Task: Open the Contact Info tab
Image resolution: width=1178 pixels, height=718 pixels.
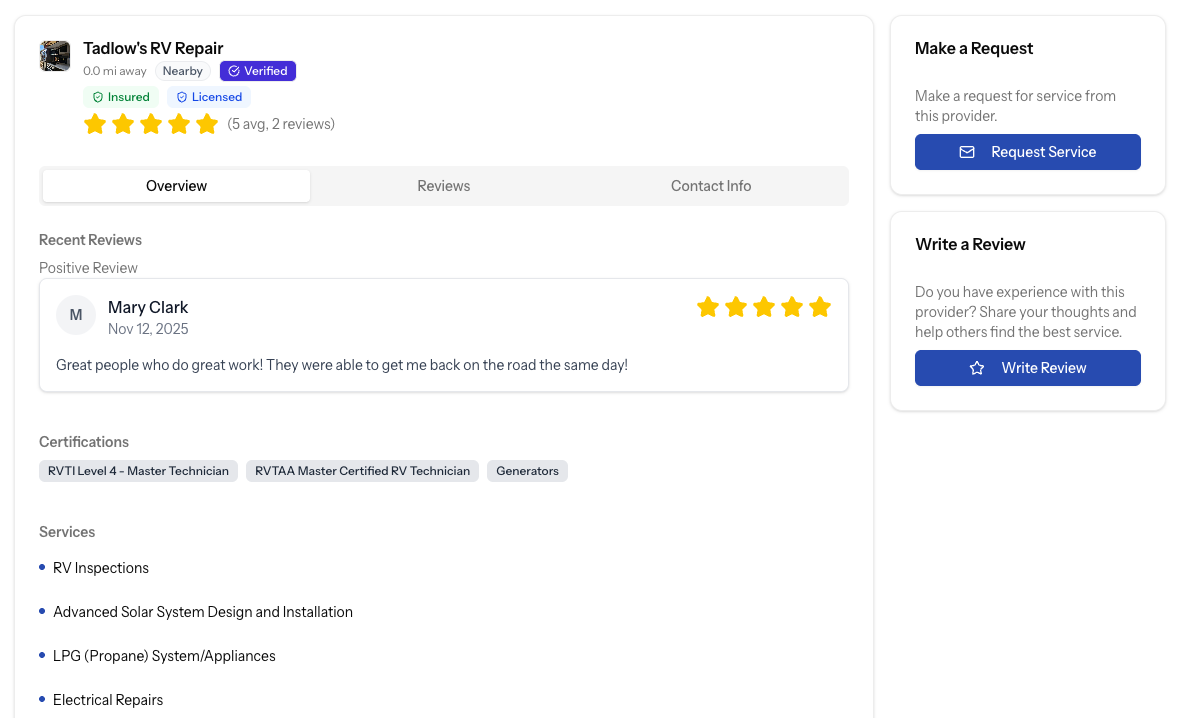Action: tap(711, 186)
